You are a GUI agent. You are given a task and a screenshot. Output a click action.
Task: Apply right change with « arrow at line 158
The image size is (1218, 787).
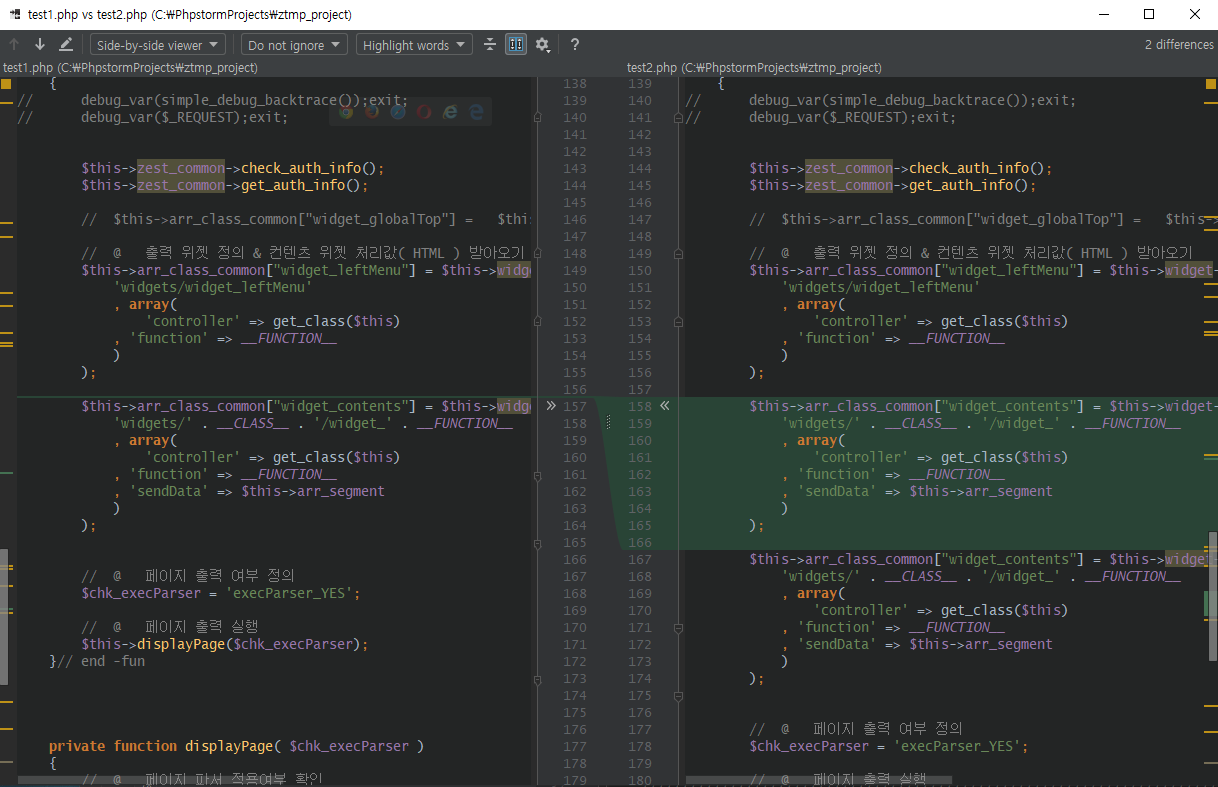665,406
